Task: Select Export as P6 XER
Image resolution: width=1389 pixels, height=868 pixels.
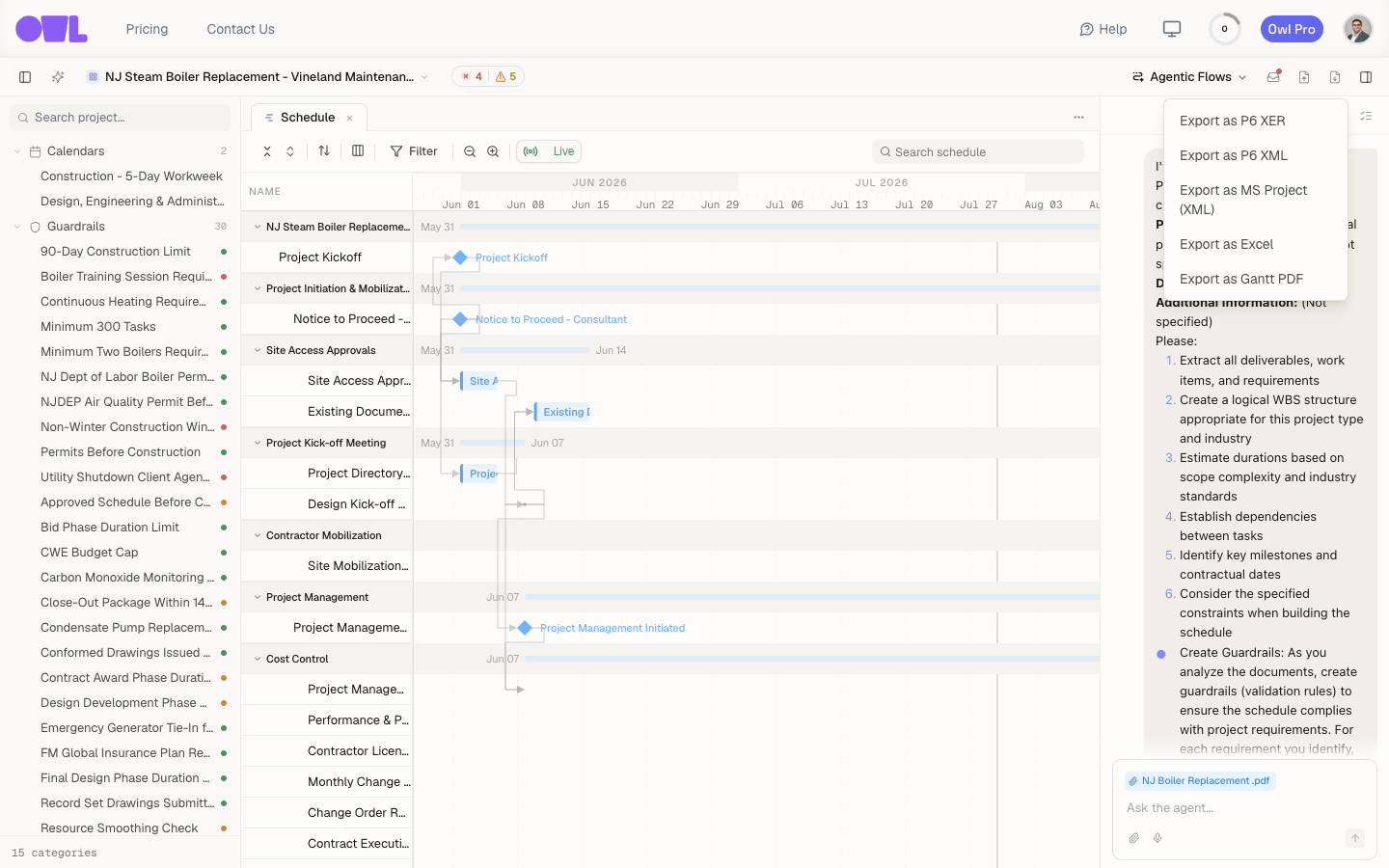Action: (x=1256, y=121)
